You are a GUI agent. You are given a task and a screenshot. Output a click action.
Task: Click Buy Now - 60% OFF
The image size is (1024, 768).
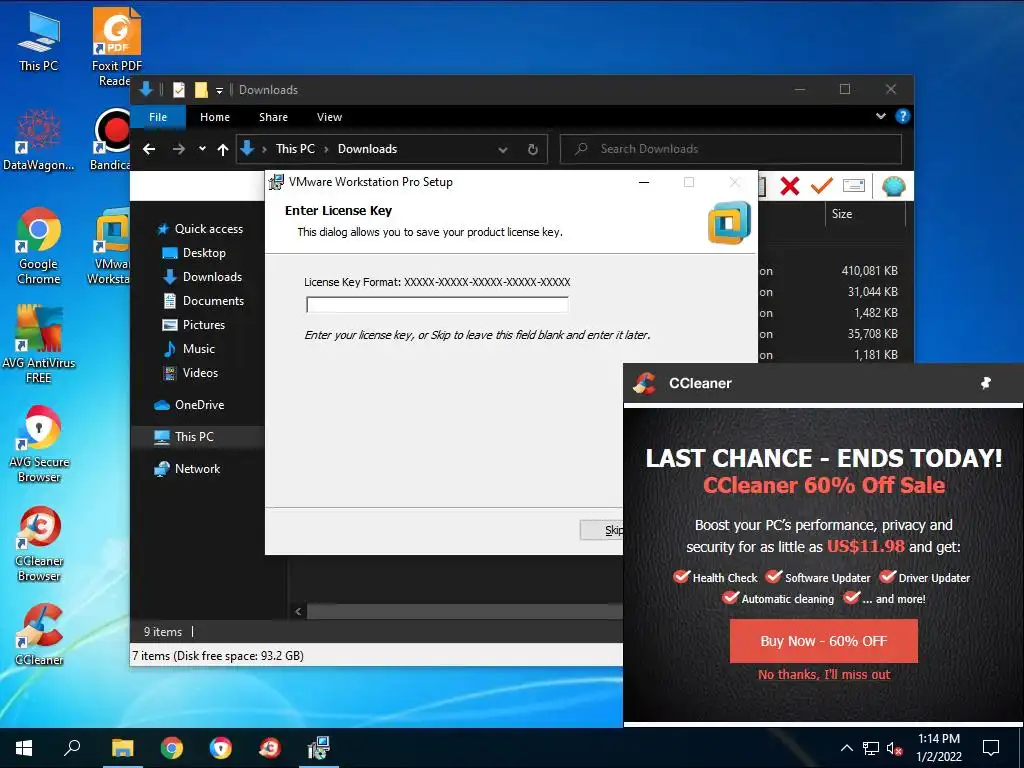(x=824, y=641)
